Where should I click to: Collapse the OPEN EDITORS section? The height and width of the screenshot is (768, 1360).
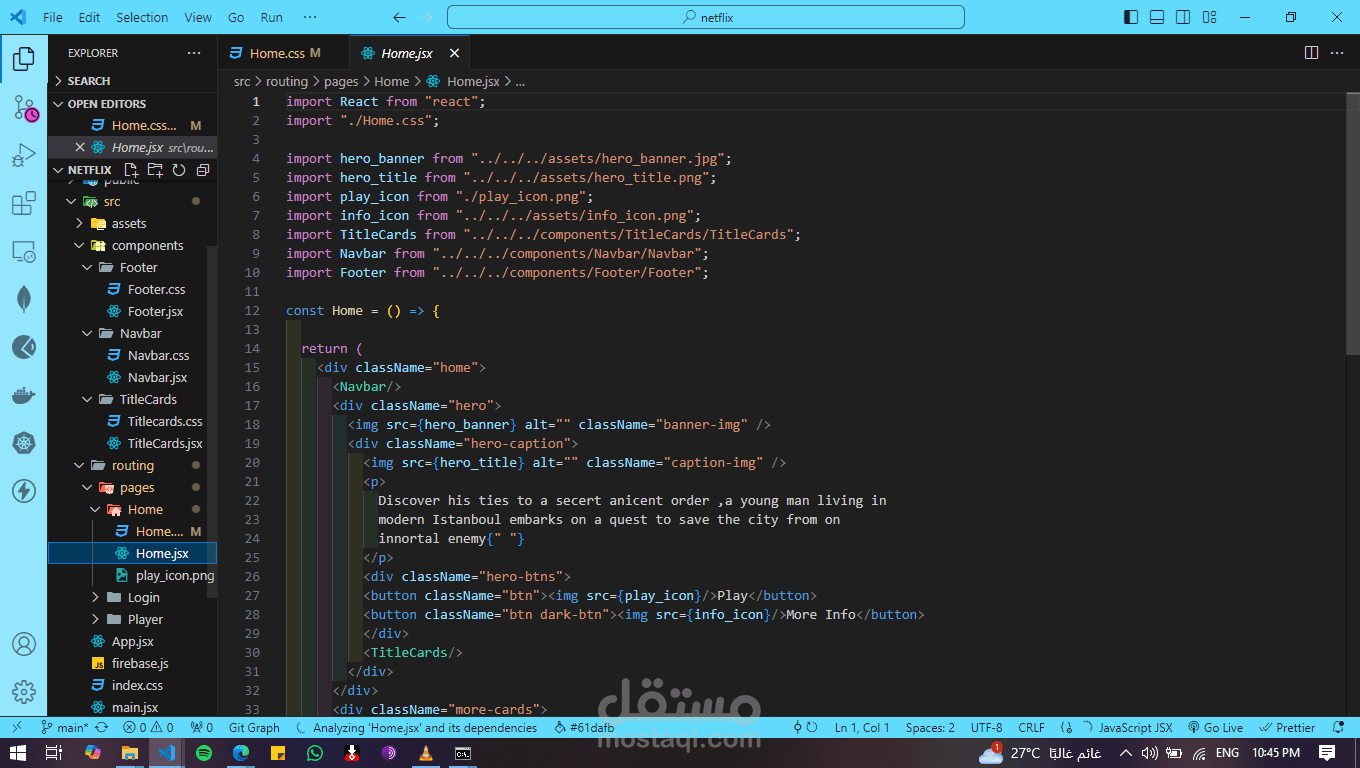(x=132, y=104)
